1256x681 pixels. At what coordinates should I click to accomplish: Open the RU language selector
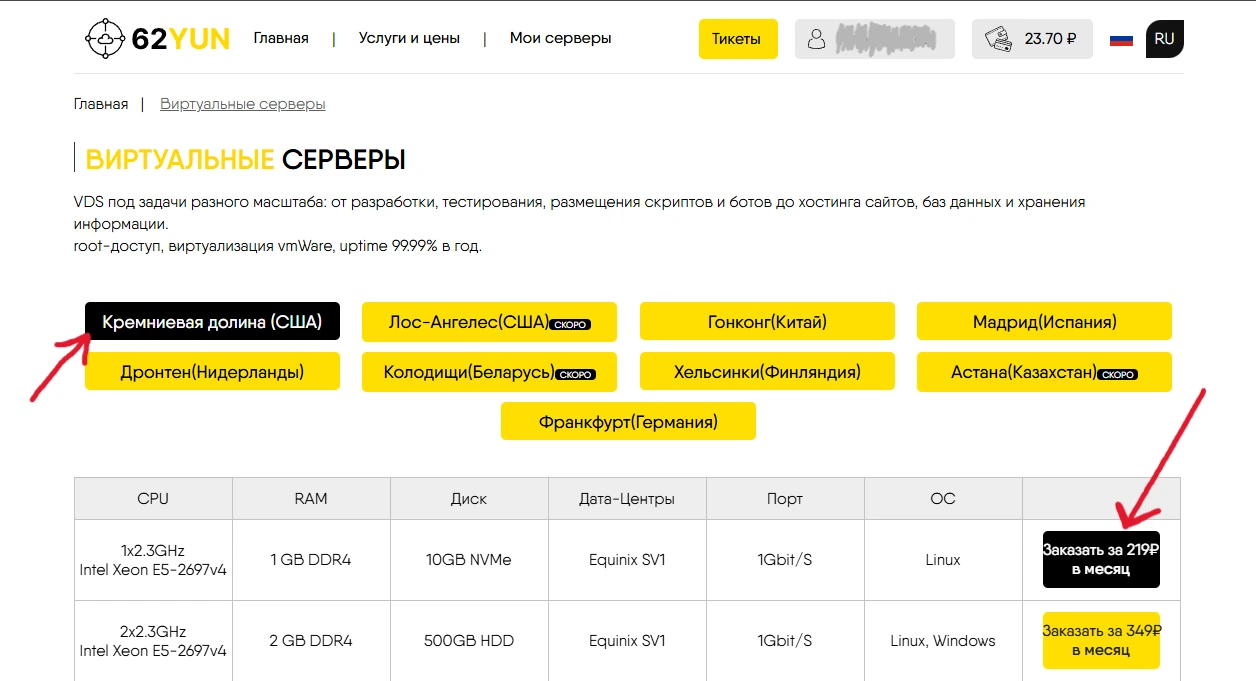[x=1164, y=39]
